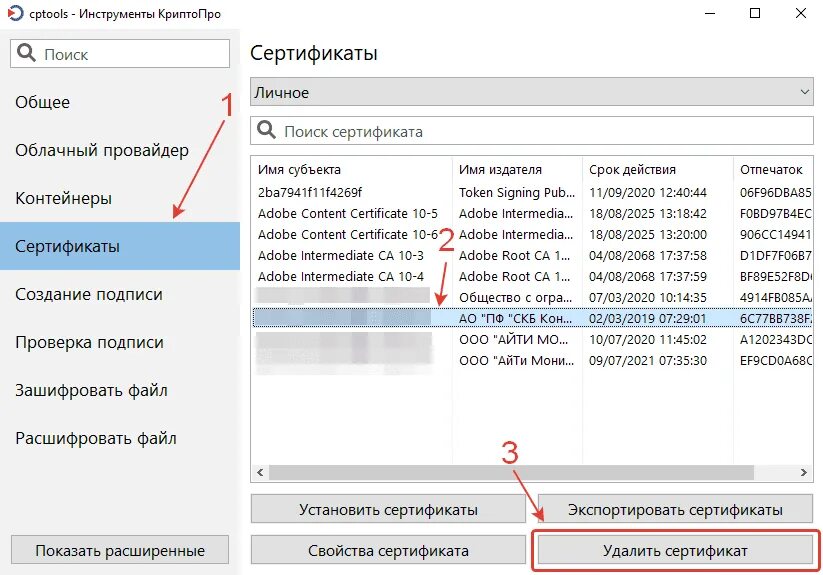Maximize the cptools window
823x575 pixels.
(755, 13)
